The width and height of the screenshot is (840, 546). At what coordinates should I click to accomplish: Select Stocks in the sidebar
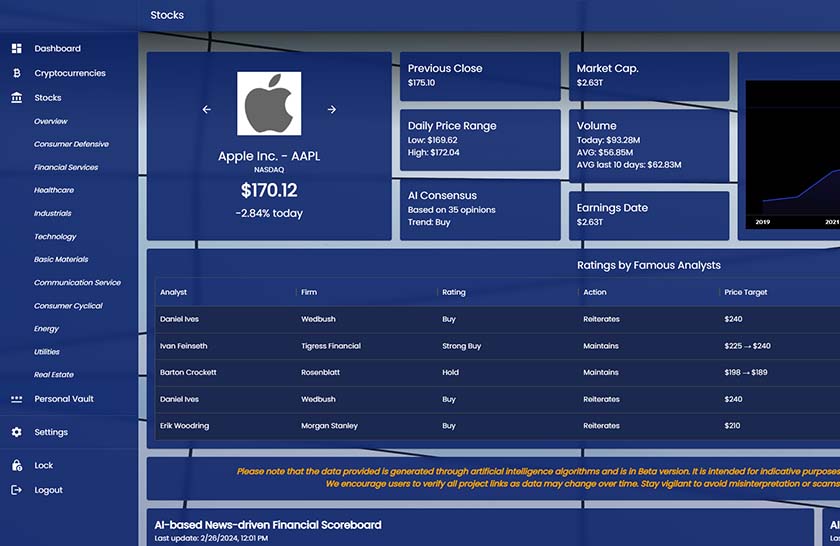[48, 98]
